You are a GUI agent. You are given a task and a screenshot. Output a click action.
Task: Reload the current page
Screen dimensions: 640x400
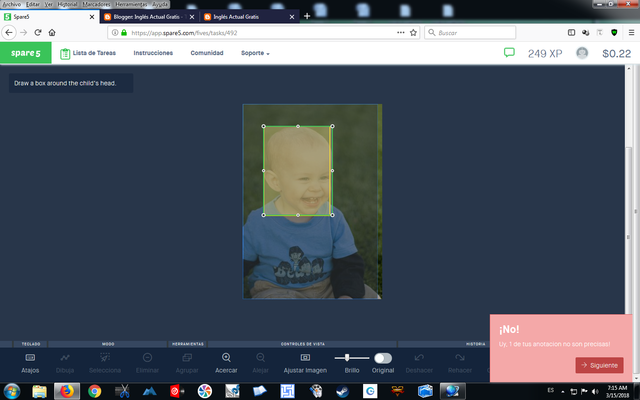[38, 32]
